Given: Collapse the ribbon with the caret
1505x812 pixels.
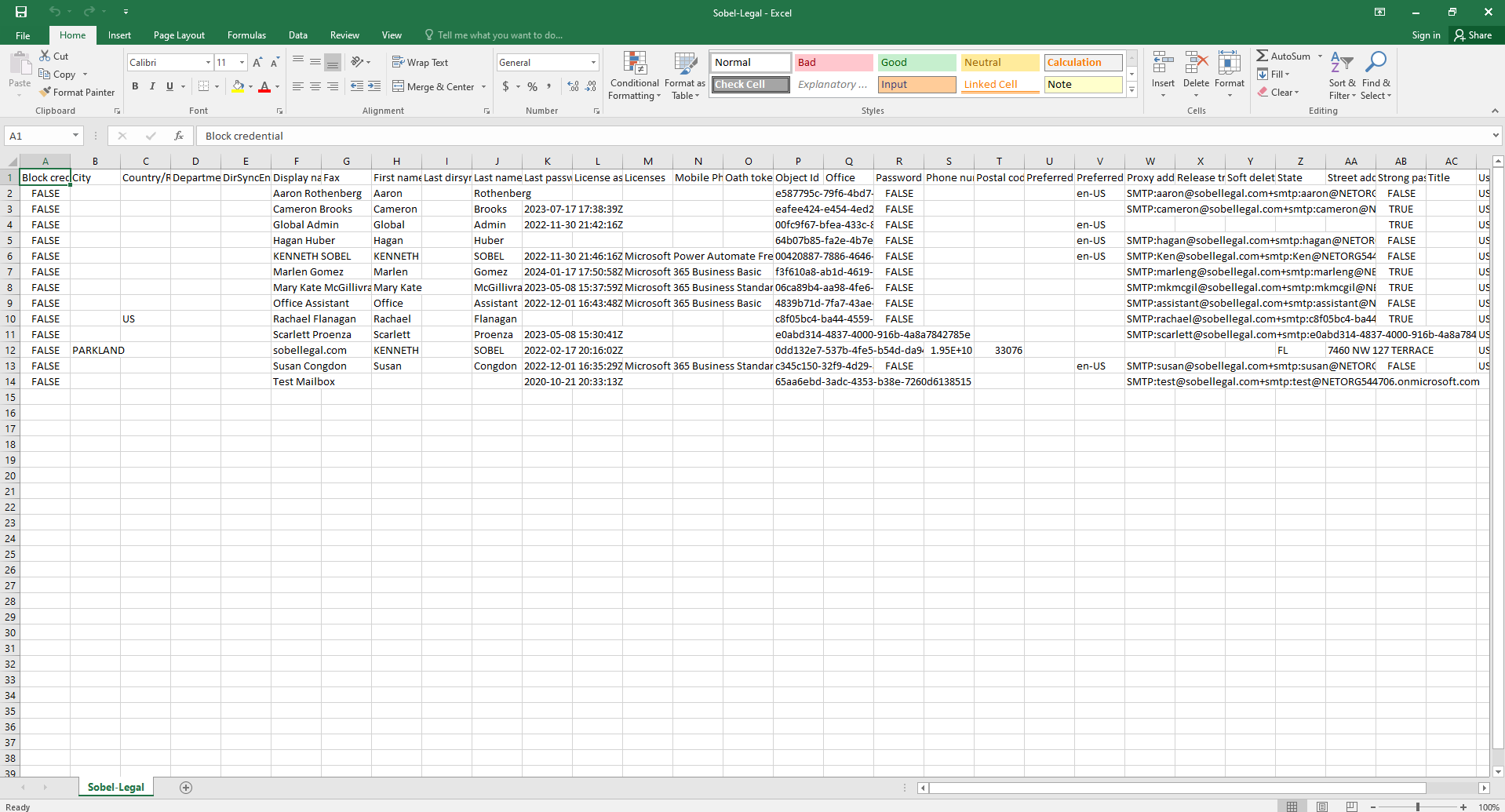Looking at the screenshot, I should [x=1495, y=111].
